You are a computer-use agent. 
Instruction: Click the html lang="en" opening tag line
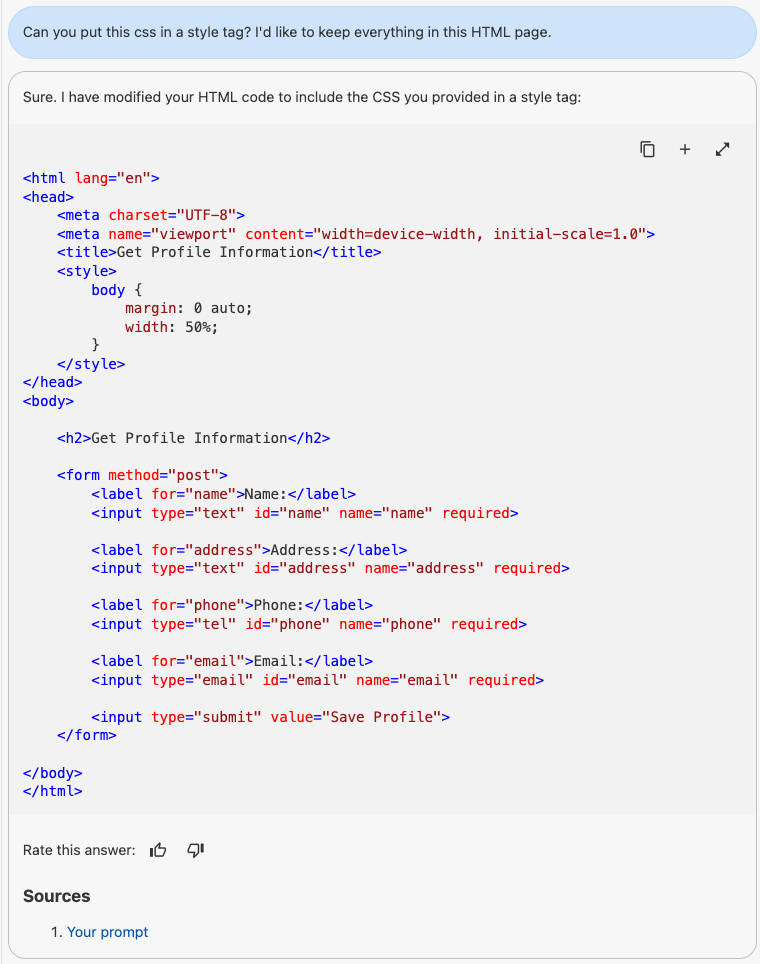point(91,178)
